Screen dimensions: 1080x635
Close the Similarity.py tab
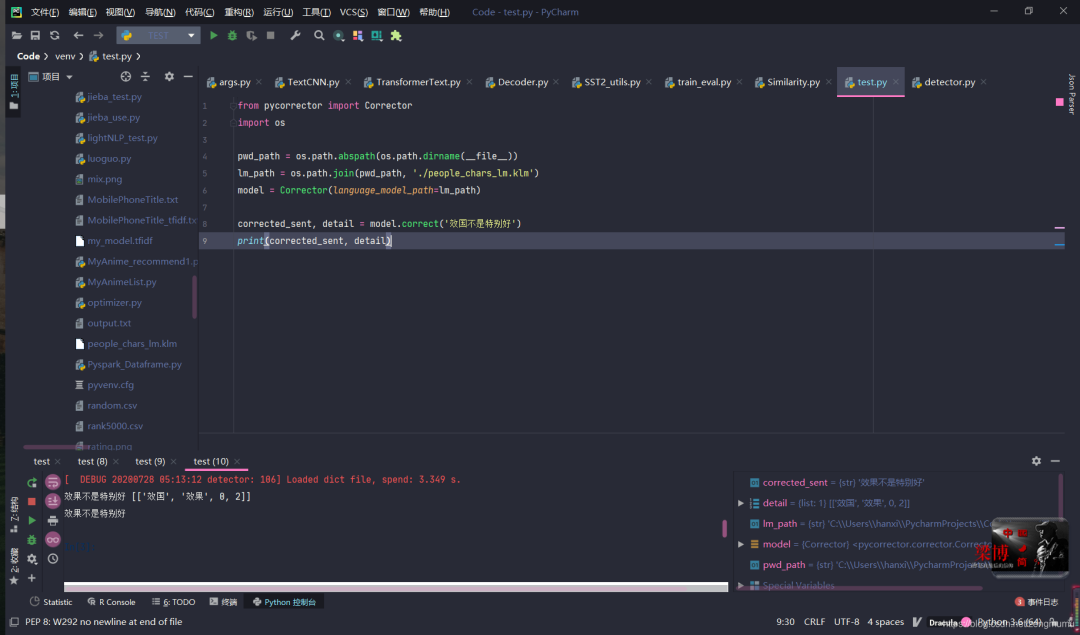829,82
